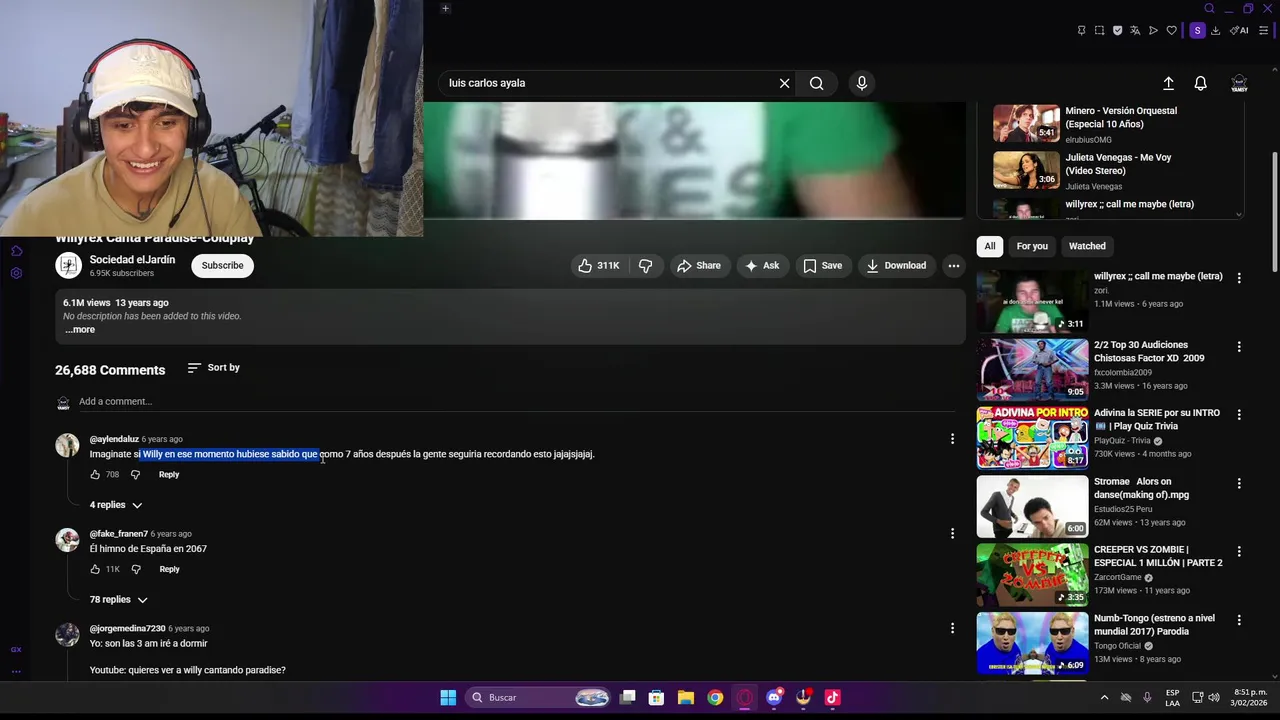Dislike the video
Image resolution: width=1280 pixels, height=720 pixels.
pyautogui.click(x=646, y=265)
